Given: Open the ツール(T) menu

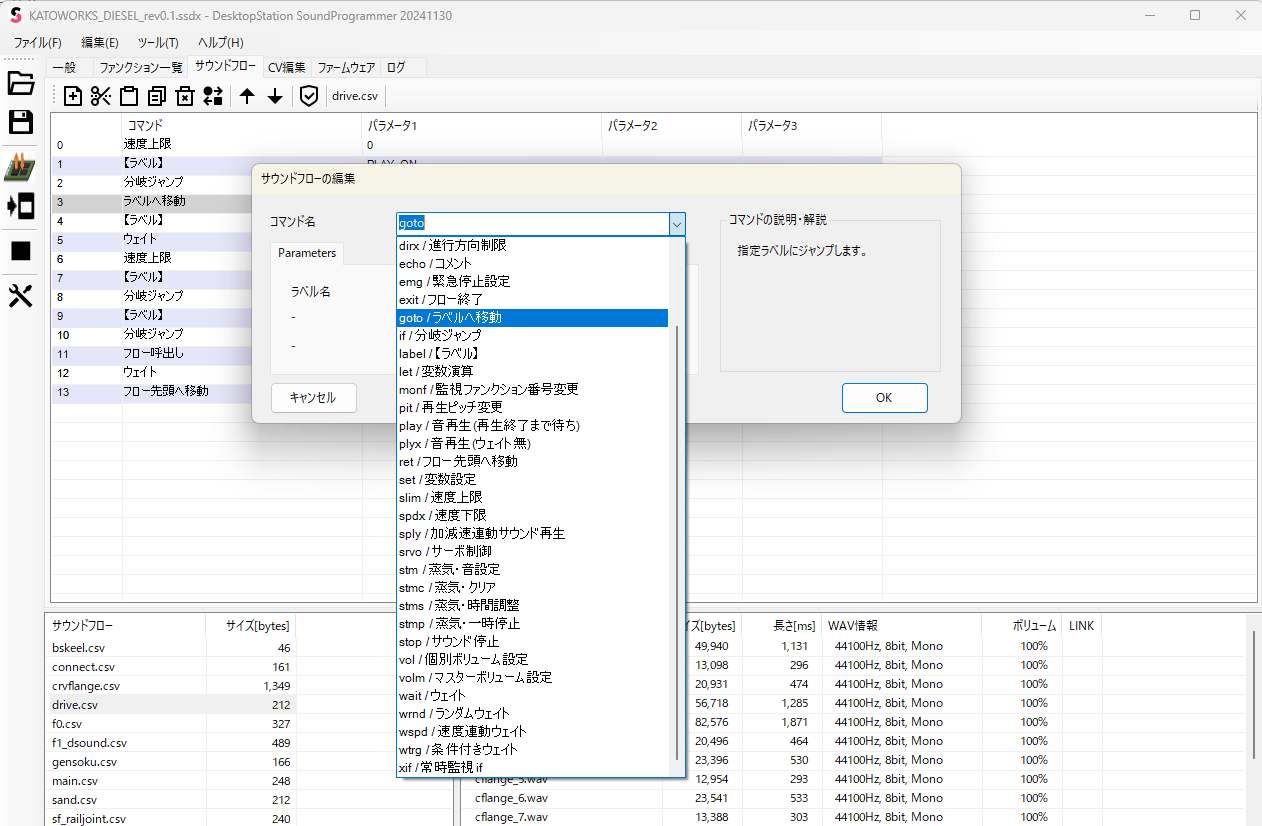Looking at the screenshot, I should point(158,43).
